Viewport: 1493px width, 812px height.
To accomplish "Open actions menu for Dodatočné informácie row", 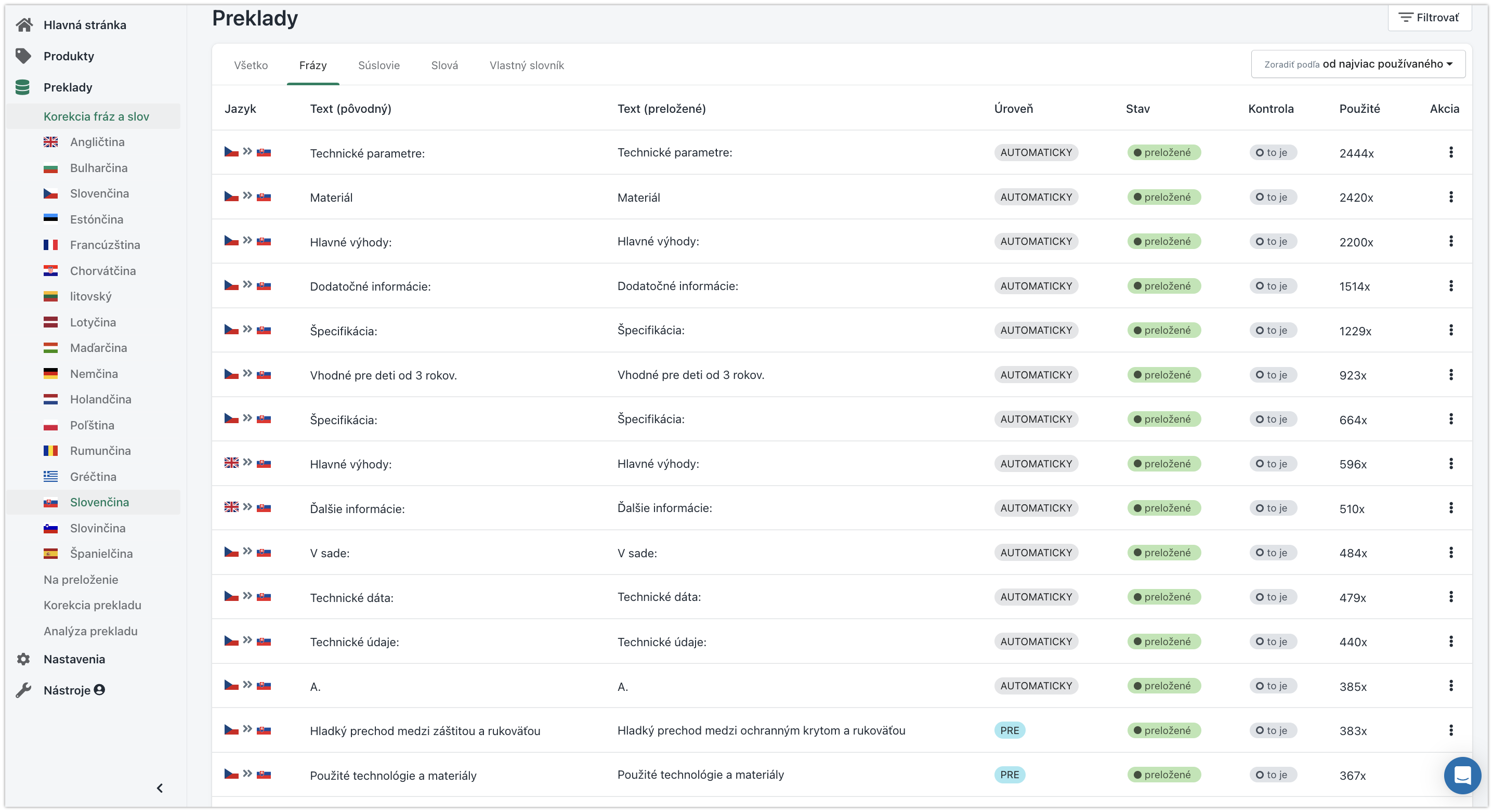I will (x=1451, y=285).
